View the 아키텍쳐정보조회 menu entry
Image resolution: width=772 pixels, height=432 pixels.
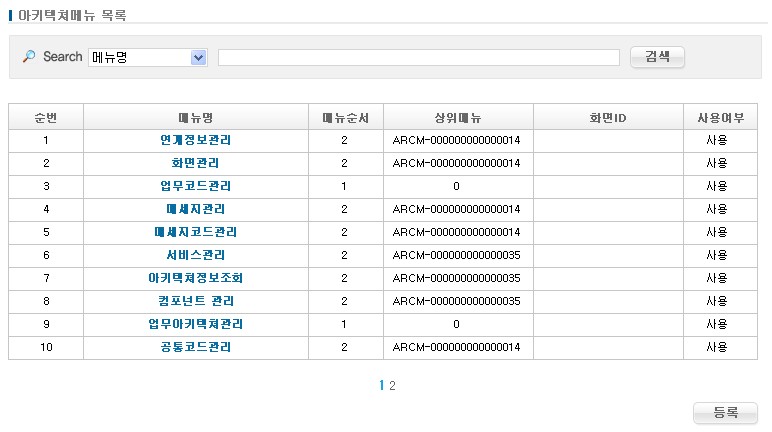coord(195,278)
